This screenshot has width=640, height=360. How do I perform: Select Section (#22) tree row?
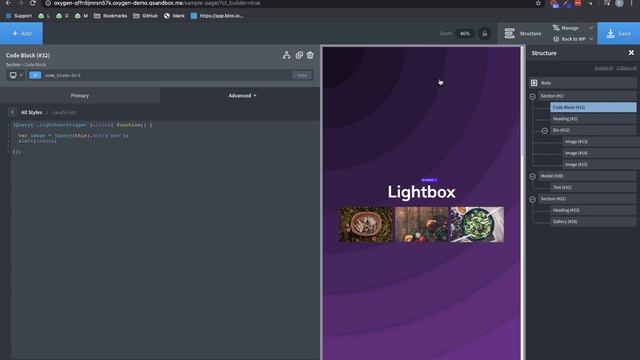point(587,199)
